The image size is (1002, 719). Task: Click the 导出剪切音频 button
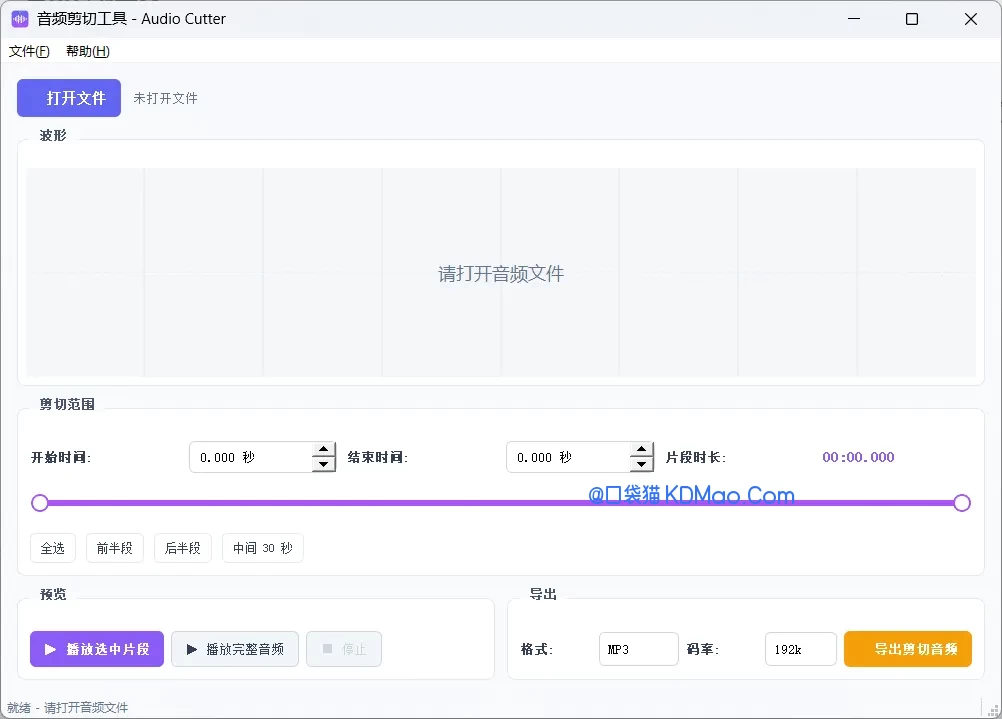pos(908,649)
